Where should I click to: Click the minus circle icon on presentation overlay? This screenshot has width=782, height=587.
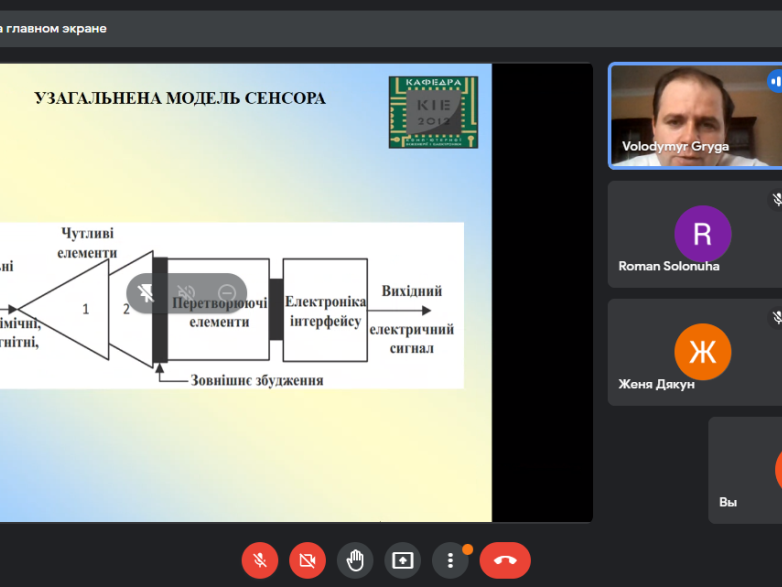pos(226,293)
